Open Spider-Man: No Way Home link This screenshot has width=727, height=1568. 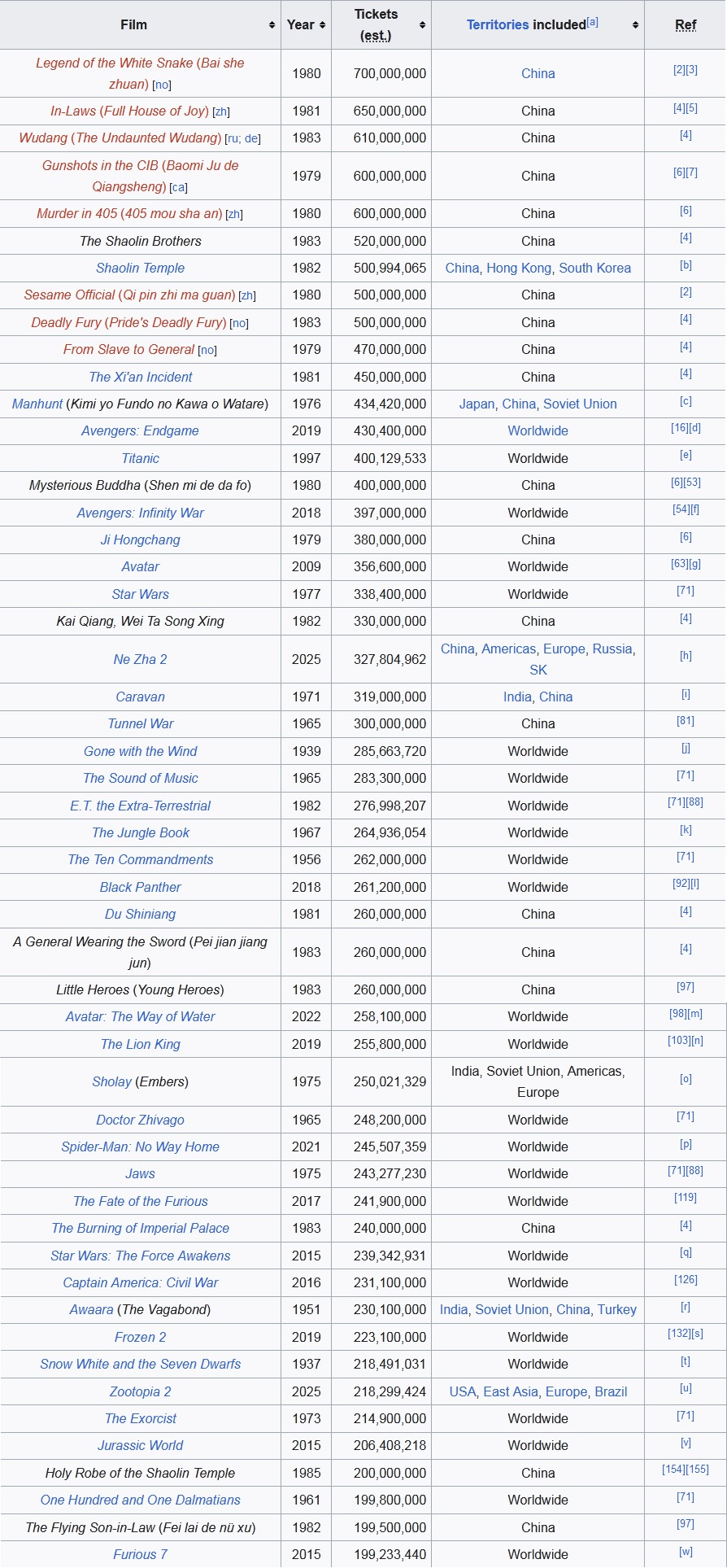point(140,1147)
